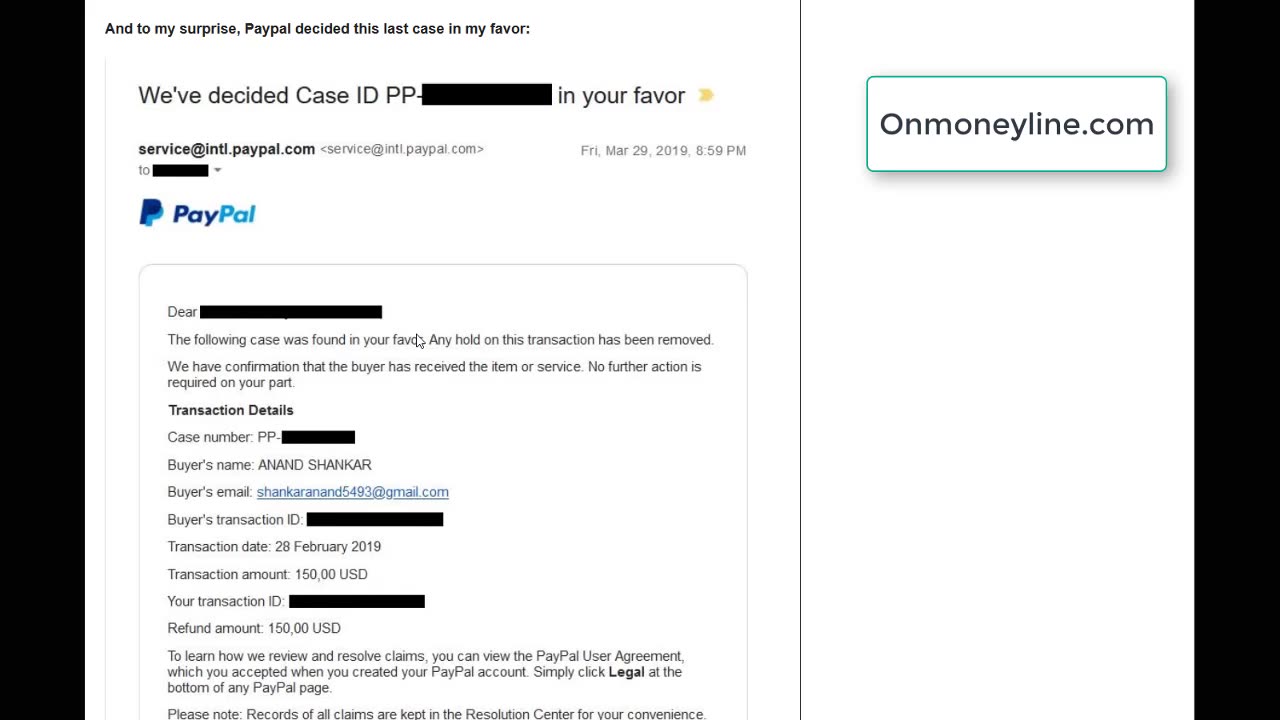Click the redacted recipient name after "to"
Screen dimensions: 1280x720
(x=180, y=170)
